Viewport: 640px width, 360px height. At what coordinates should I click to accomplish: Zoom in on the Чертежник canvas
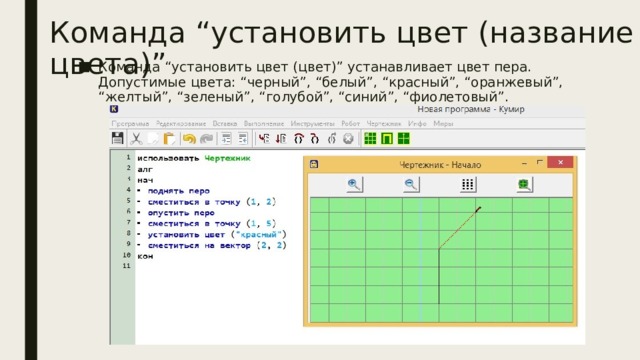coord(354,185)
